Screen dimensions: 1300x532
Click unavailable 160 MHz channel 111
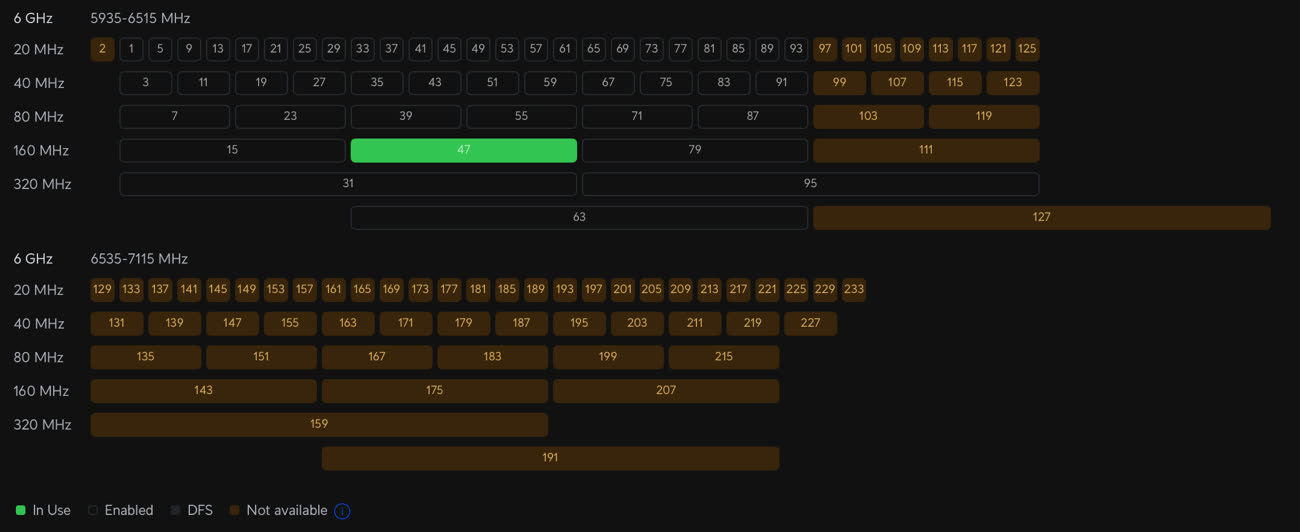point(926,150)
